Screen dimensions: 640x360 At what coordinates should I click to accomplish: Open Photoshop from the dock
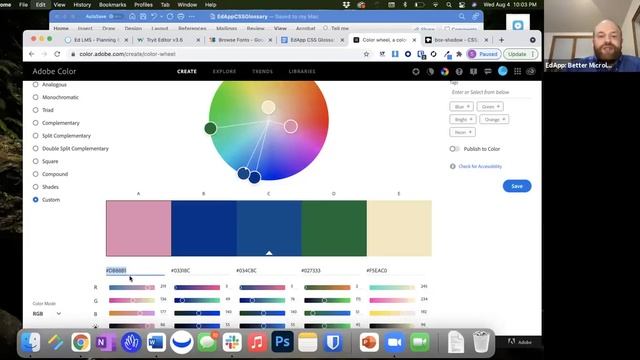coord(282,342)
